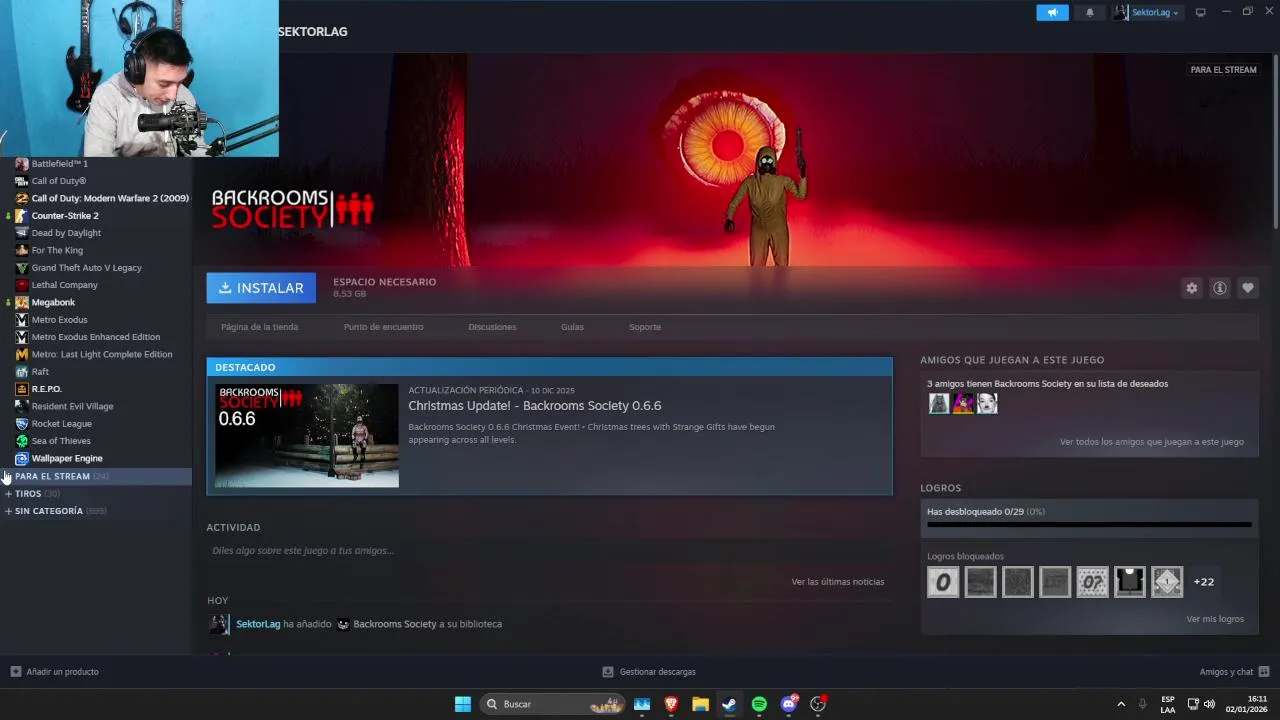Screen dimensions: 1280x720
Task: Open Christmas Update! - Backrooms Society 0.6.6 headline
Action: (535, 406)
